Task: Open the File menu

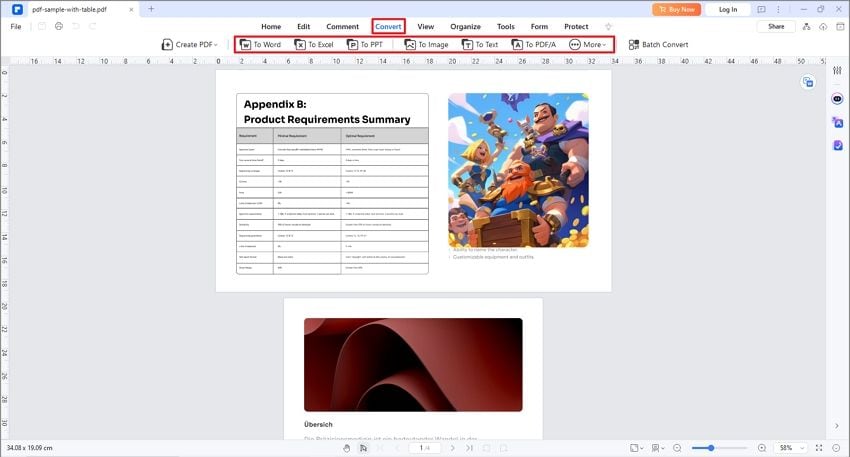Action: (16, 27)
